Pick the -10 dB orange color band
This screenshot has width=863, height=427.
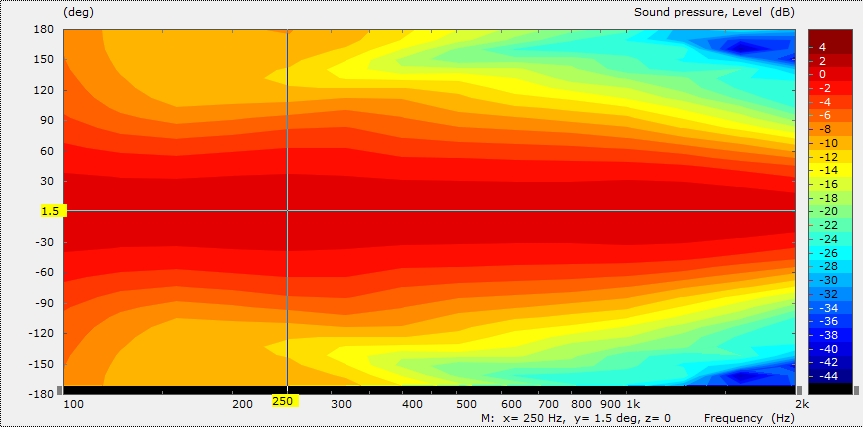point(829,143)
